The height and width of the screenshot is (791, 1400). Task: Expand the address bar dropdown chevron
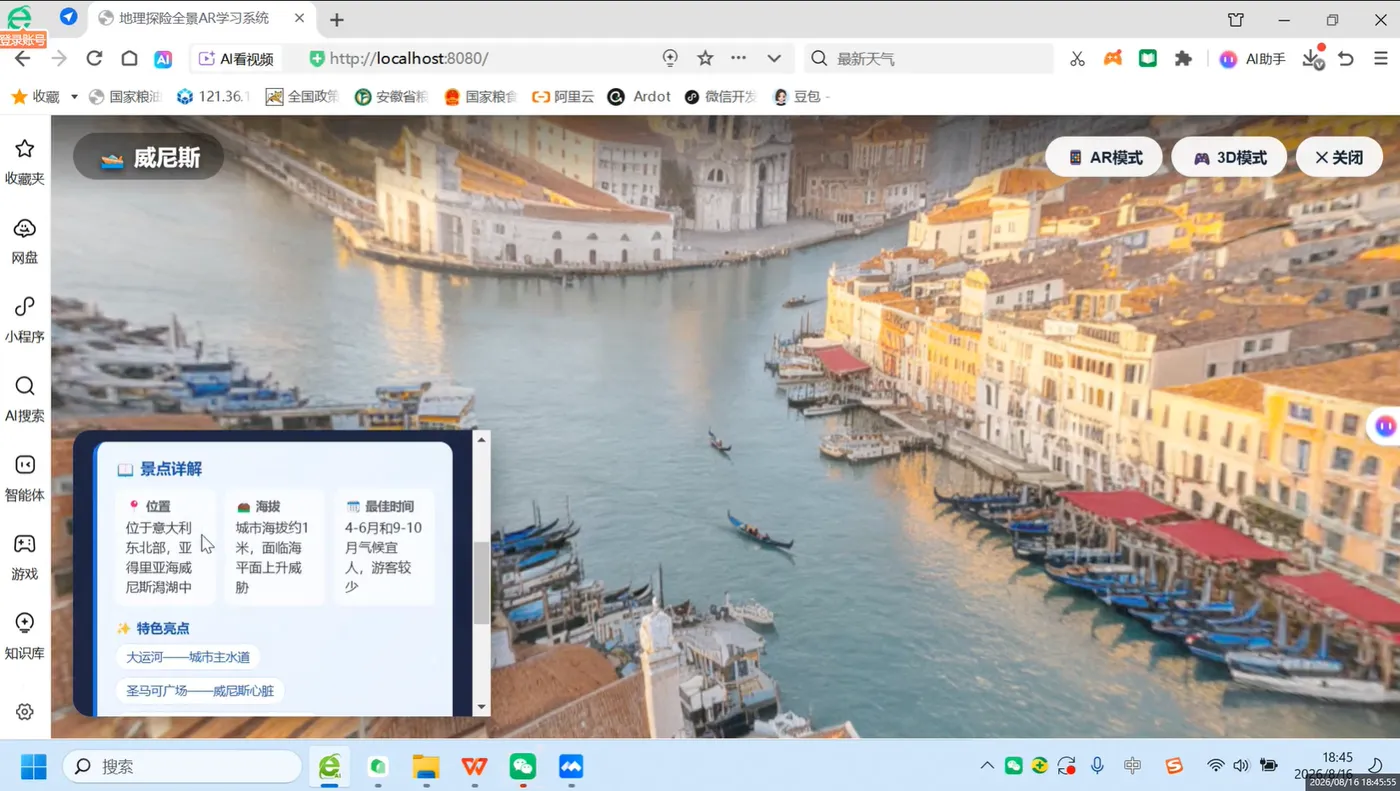point(774,58)
